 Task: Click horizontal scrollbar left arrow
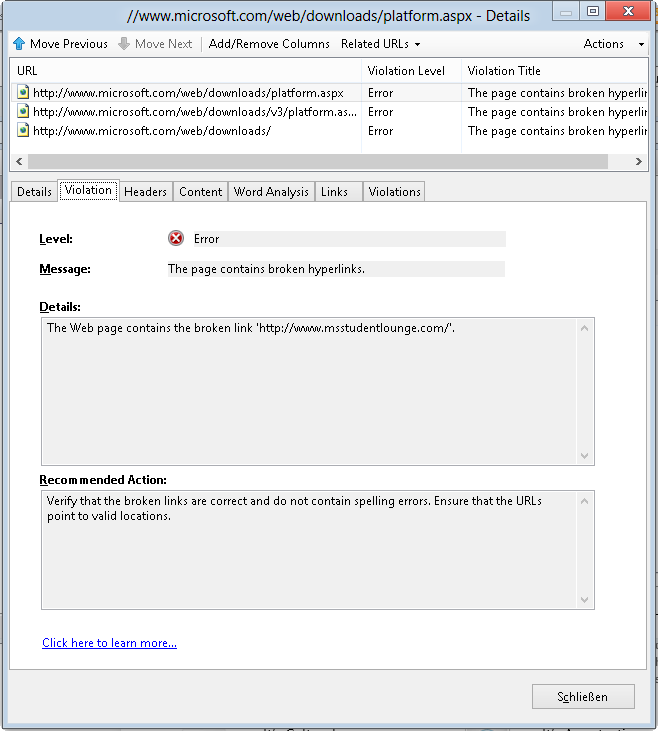(x=19, y=161)
